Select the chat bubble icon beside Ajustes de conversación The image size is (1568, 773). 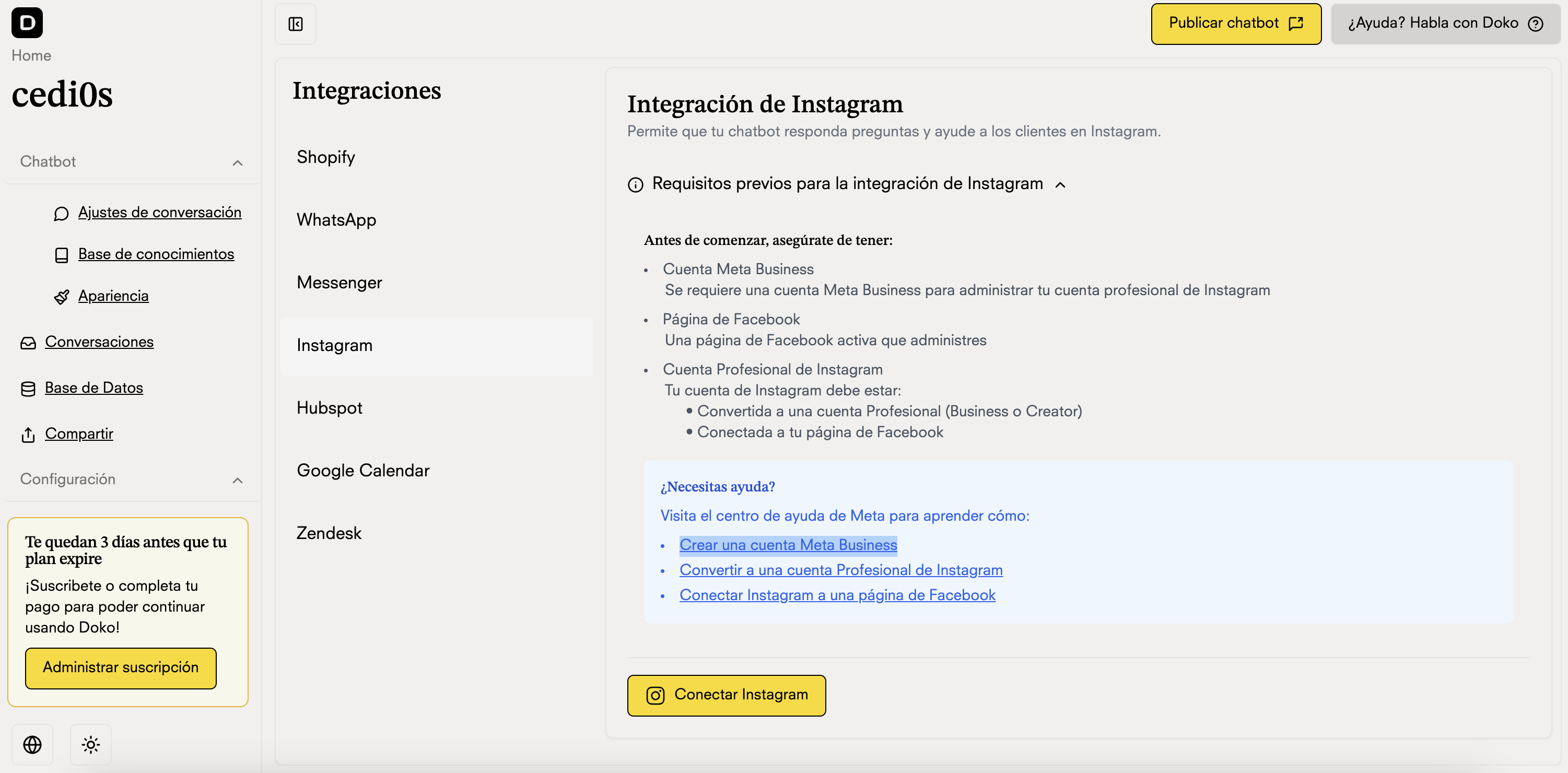click(x=62, y=214)
